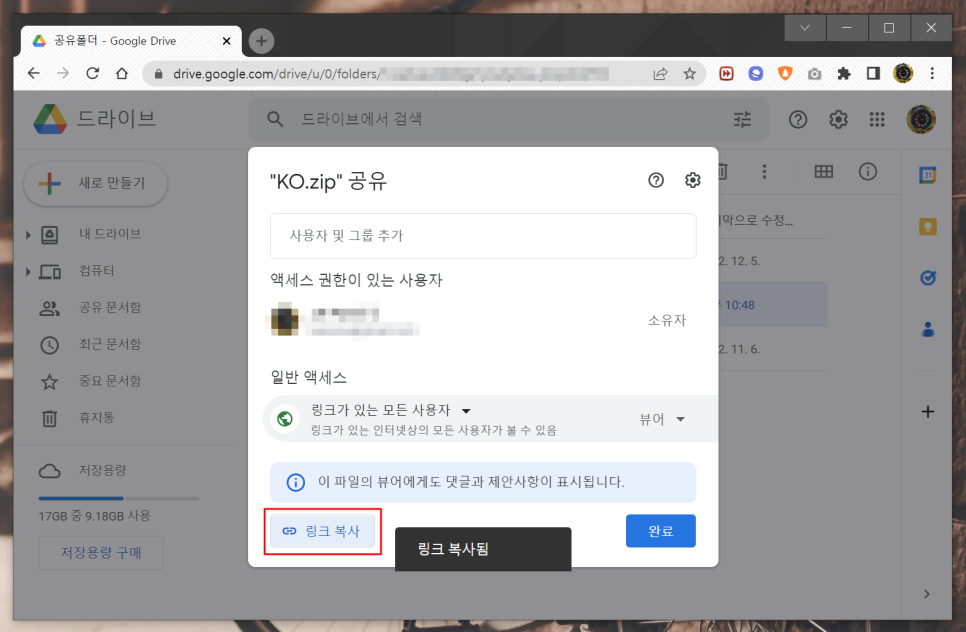966x632 pixels.
Task: Select the 공유폴더 - Google Drive tab
Action: coord(131,41)
